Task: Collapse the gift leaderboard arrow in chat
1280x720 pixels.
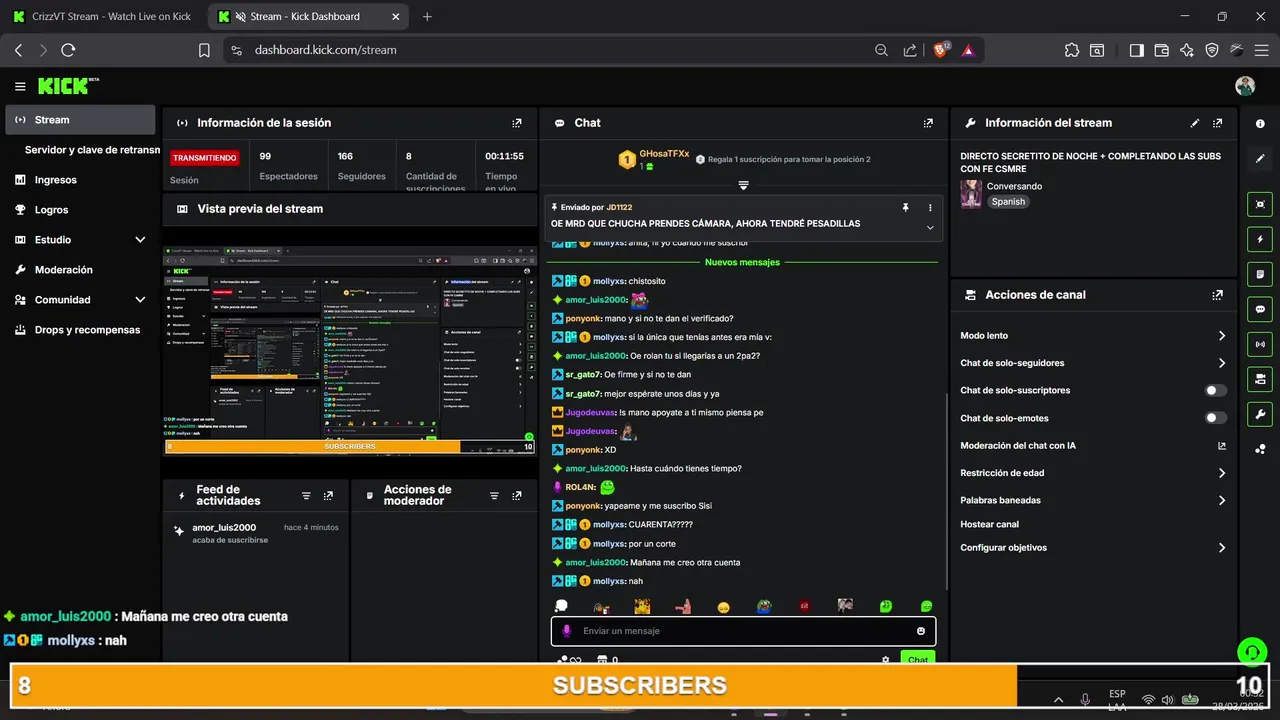Action: point(743,185)
